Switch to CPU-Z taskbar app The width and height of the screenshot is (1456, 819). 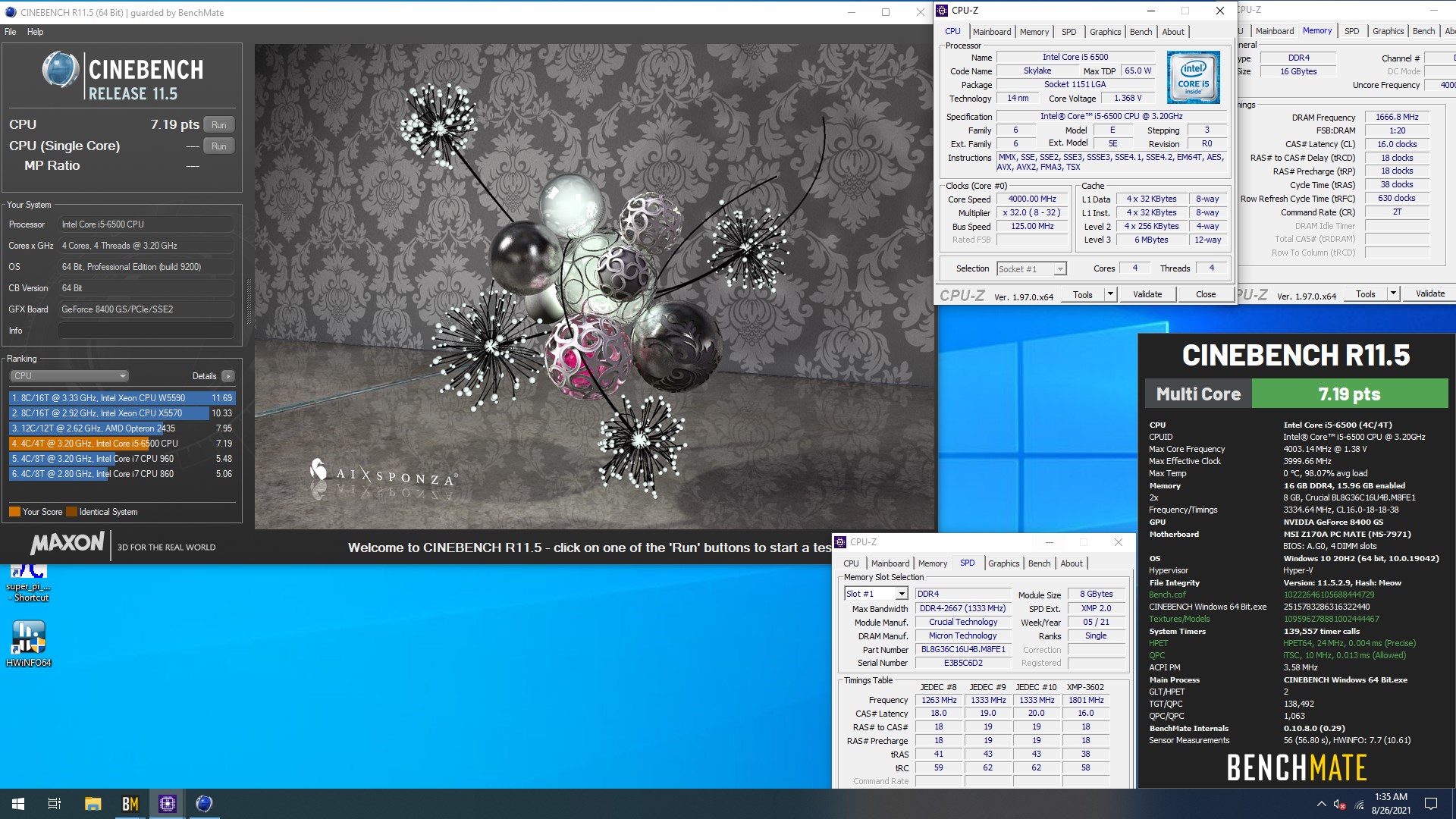tap(168, 804)
